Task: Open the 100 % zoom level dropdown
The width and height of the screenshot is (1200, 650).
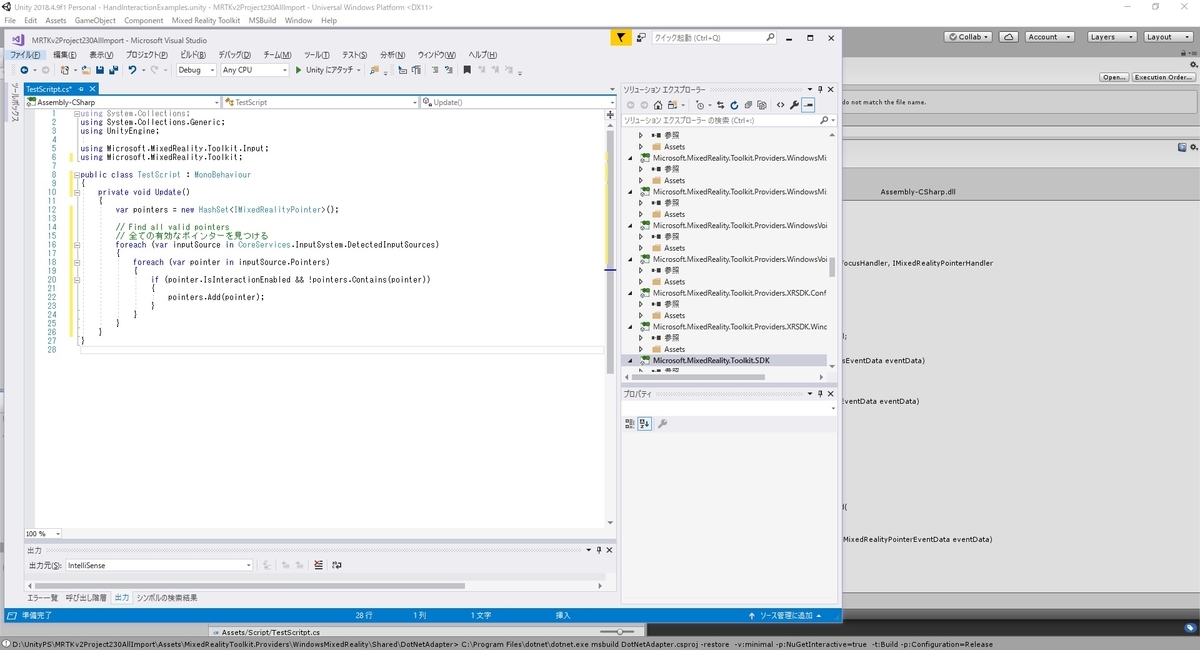Action: pos(42,534)
